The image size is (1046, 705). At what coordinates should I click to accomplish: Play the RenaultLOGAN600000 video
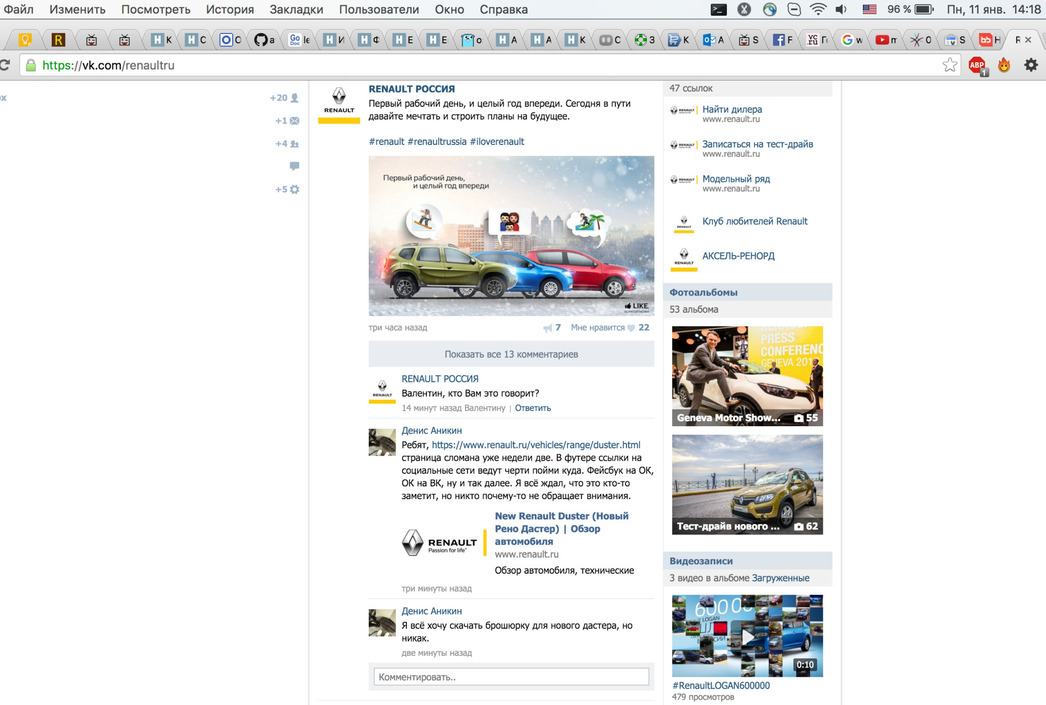tap(747, 636)
